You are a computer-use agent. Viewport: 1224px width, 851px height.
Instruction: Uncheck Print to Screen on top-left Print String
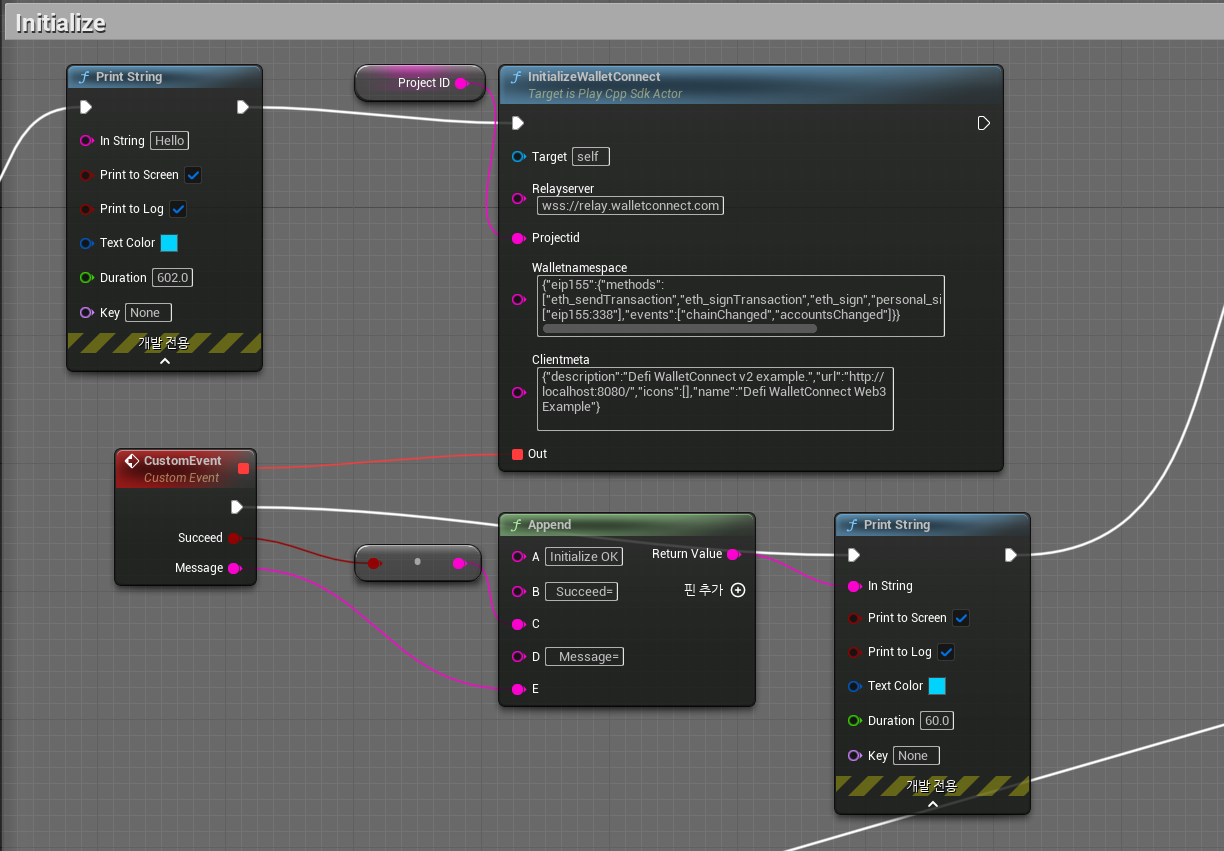point(194,175)
